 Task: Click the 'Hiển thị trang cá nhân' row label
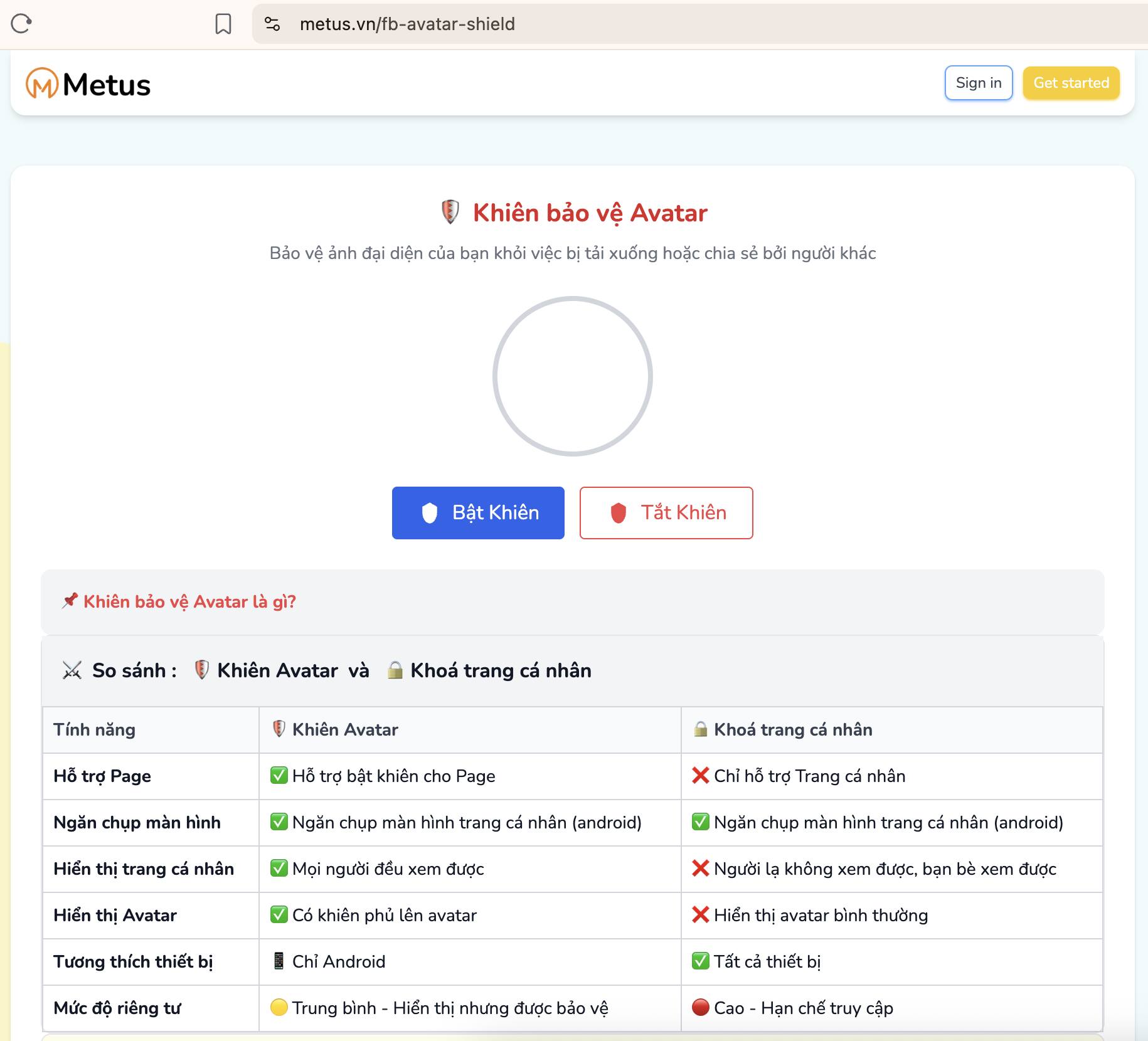coord(144,869)
